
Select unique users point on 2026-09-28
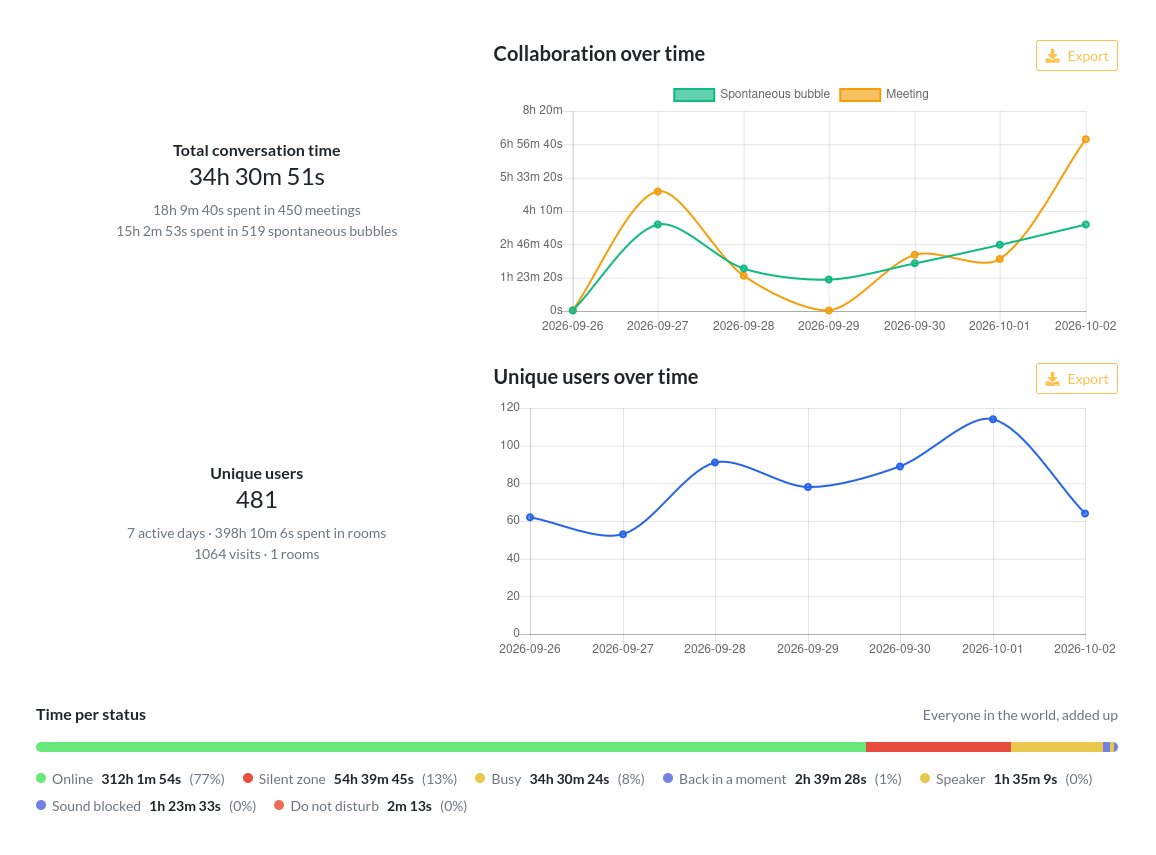click(x=715, y=463)
